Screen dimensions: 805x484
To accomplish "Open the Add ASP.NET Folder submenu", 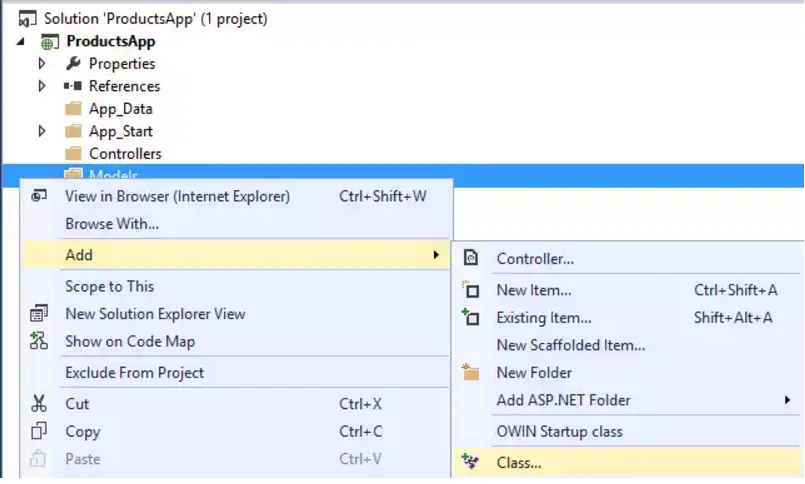I will click(x=564, y=400).
